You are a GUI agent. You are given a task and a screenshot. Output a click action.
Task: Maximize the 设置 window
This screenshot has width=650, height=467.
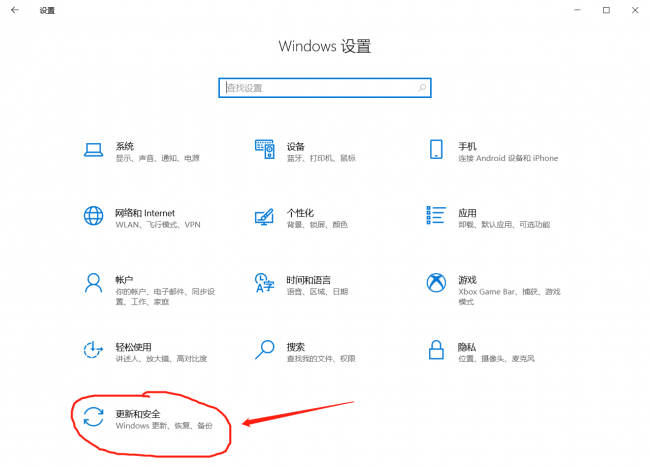tap(606, 10)
